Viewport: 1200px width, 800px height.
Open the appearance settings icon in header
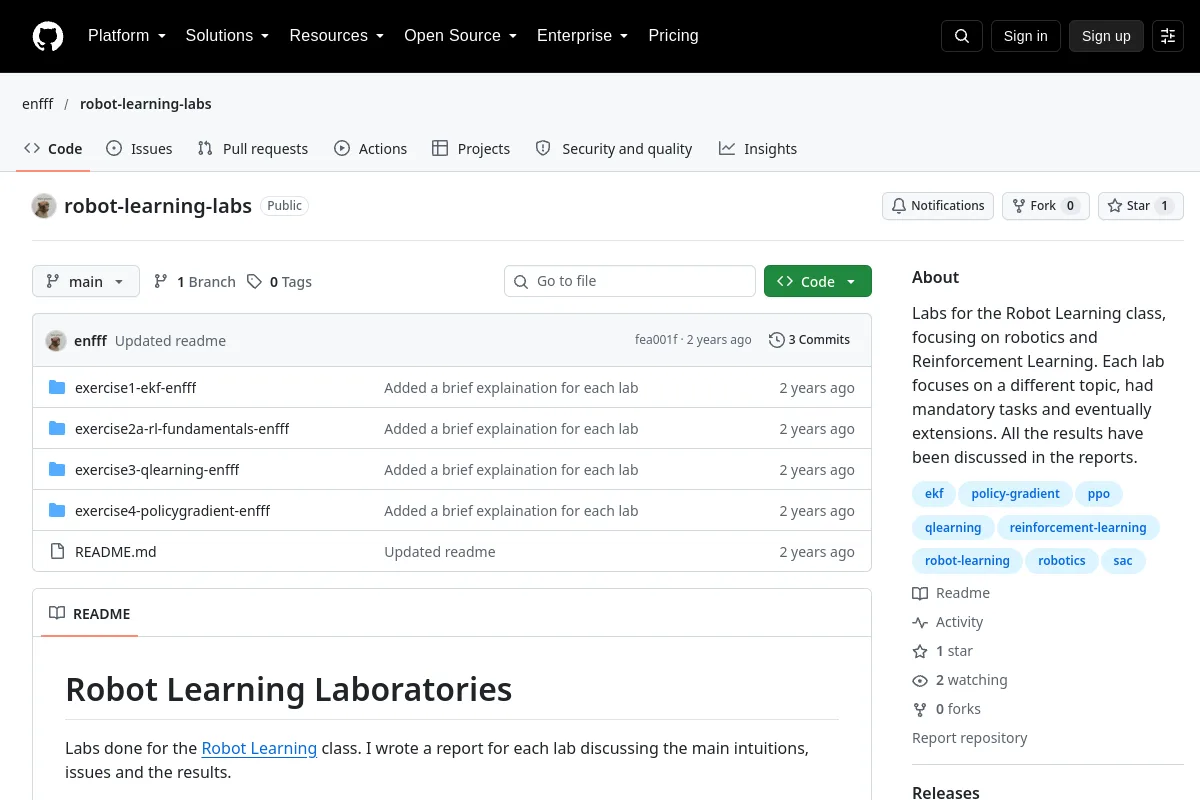[x=1168, y=36]
